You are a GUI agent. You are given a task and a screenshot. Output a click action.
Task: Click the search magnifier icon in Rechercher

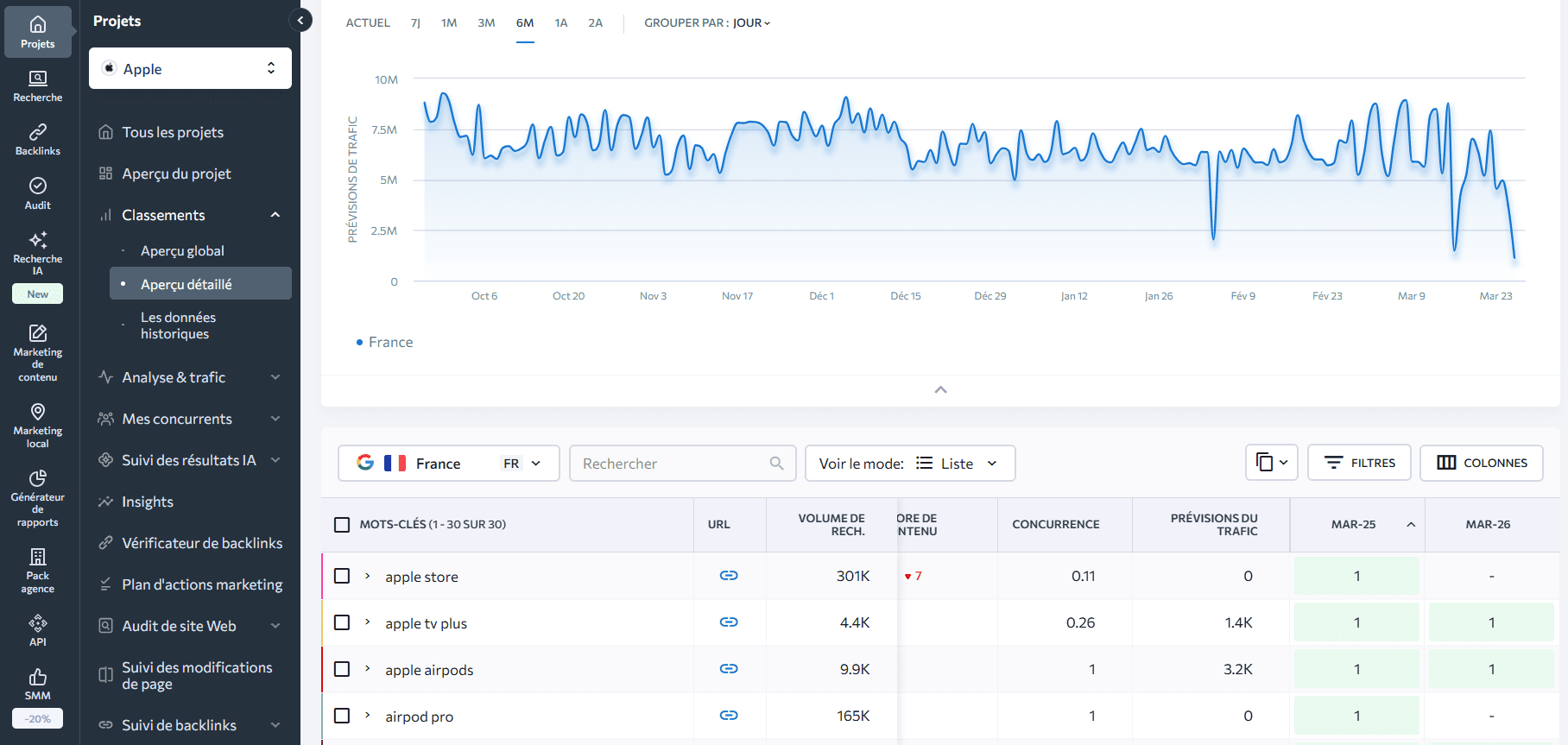click(x=776, y=464)
